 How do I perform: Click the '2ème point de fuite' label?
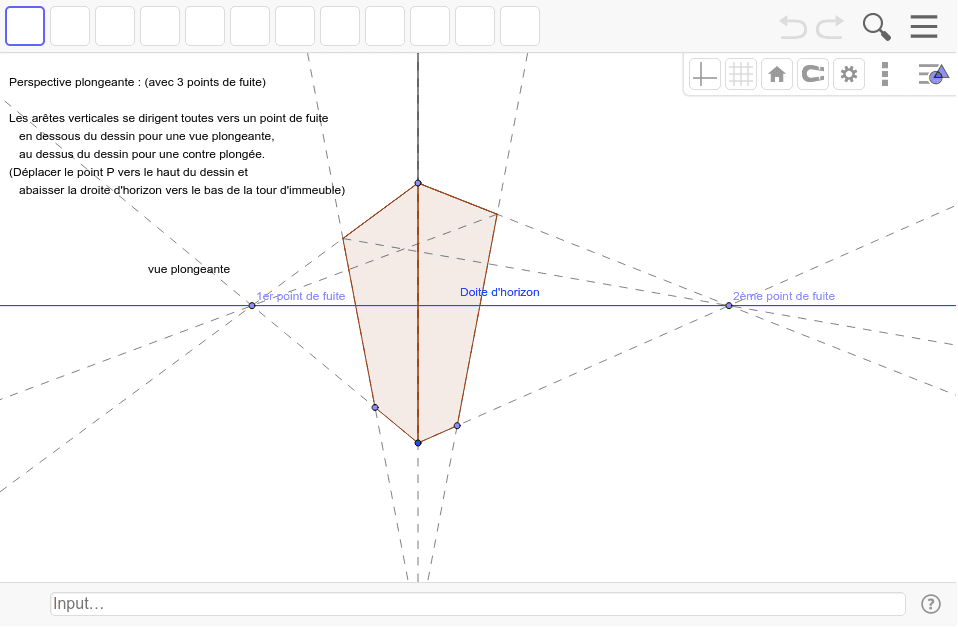[x=783, y=296]
